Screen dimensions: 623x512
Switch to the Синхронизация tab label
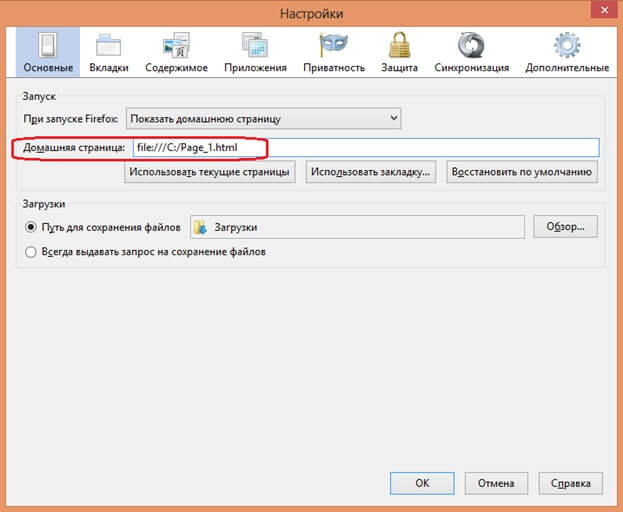pyautogui.click(x=472, y=68)
